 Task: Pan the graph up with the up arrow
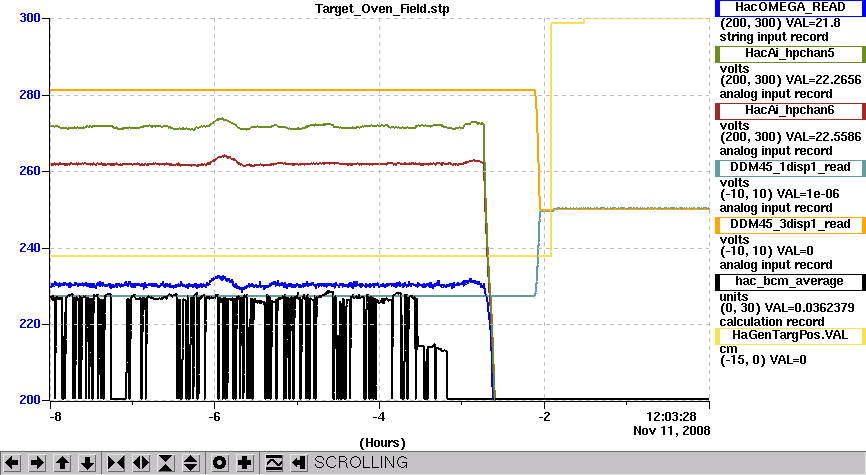coord(62,463)
